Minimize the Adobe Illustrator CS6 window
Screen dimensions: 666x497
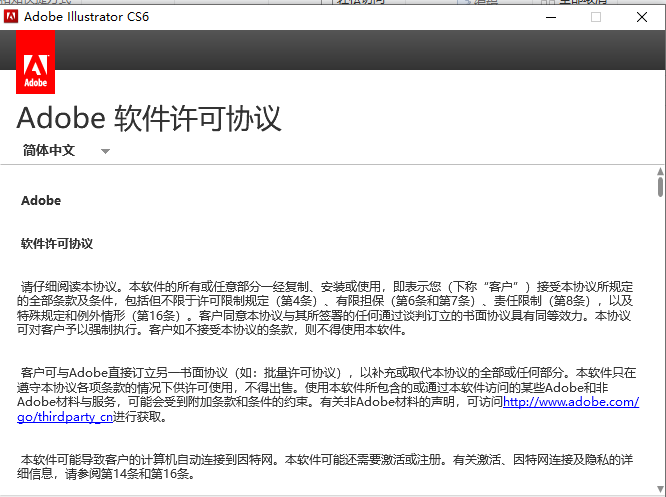pyautogui.click(x=551, y=17)
